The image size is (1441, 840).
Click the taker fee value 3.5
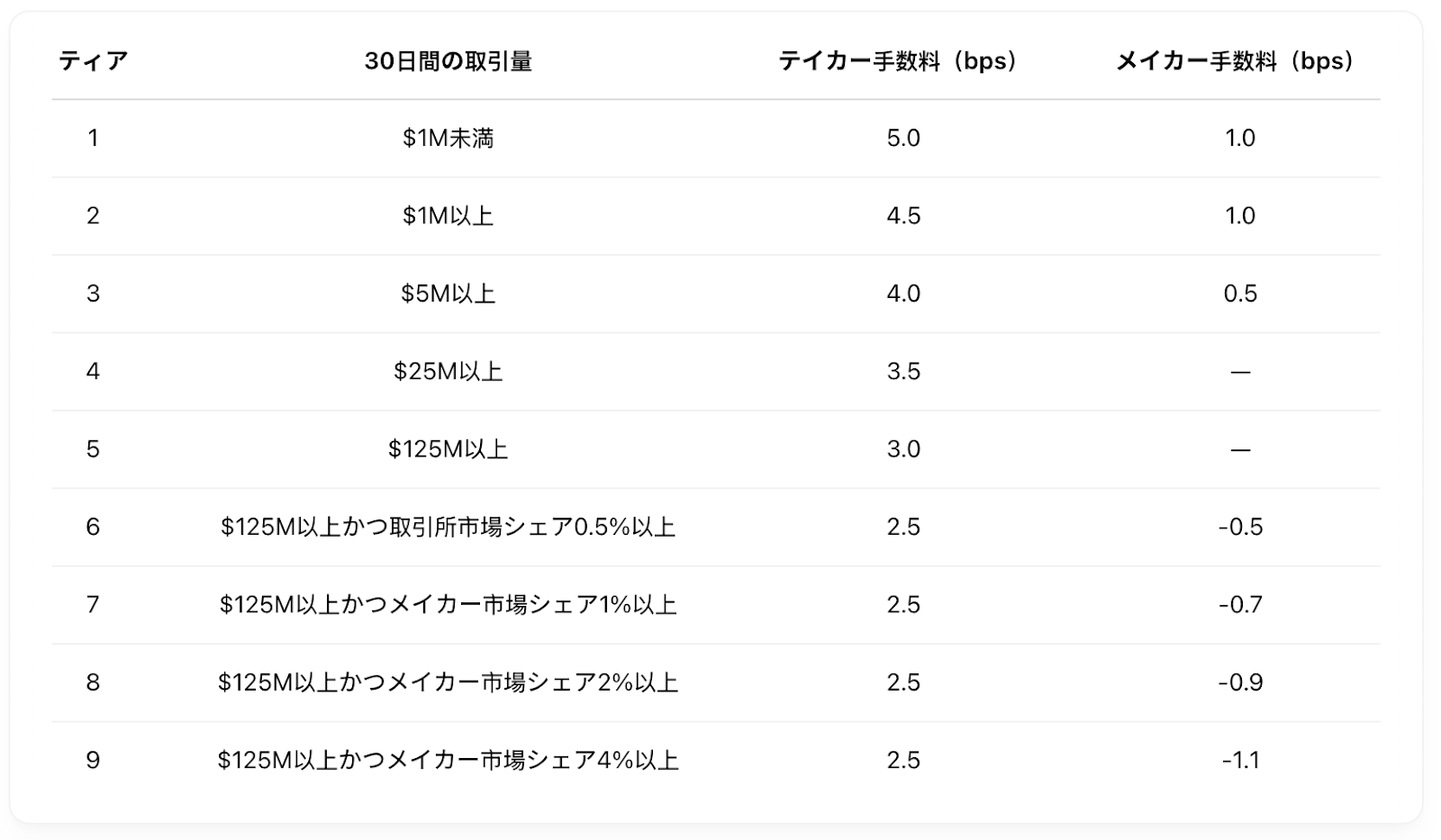click(903, 371)
